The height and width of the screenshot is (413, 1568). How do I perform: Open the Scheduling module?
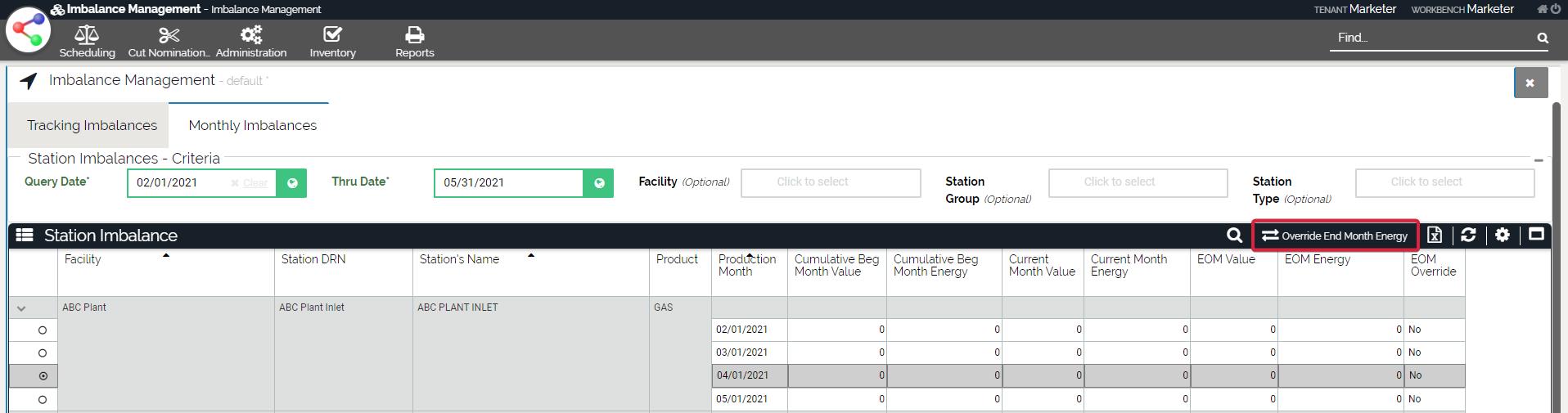(87, 42)
